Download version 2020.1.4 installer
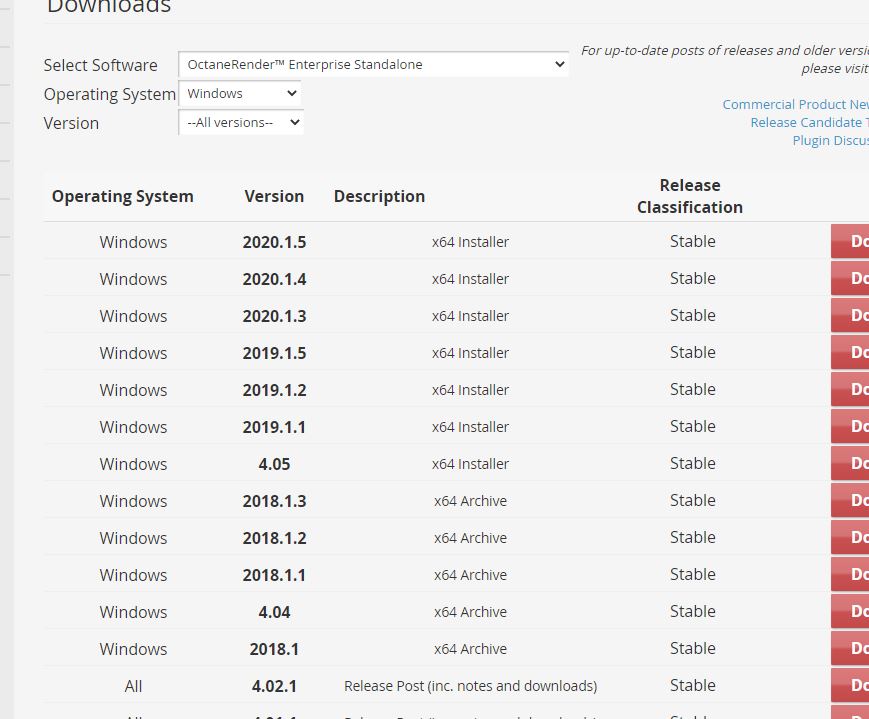869x719 pixels. pos(850,278)
